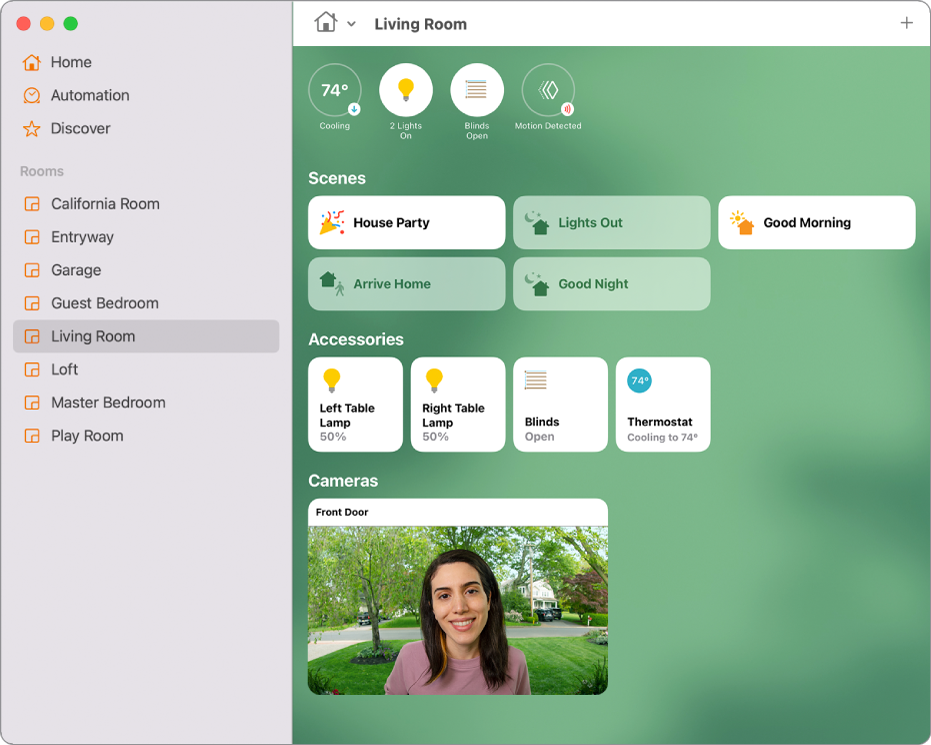Expand the home chevron dropdown in toolbar

[352, 24]
